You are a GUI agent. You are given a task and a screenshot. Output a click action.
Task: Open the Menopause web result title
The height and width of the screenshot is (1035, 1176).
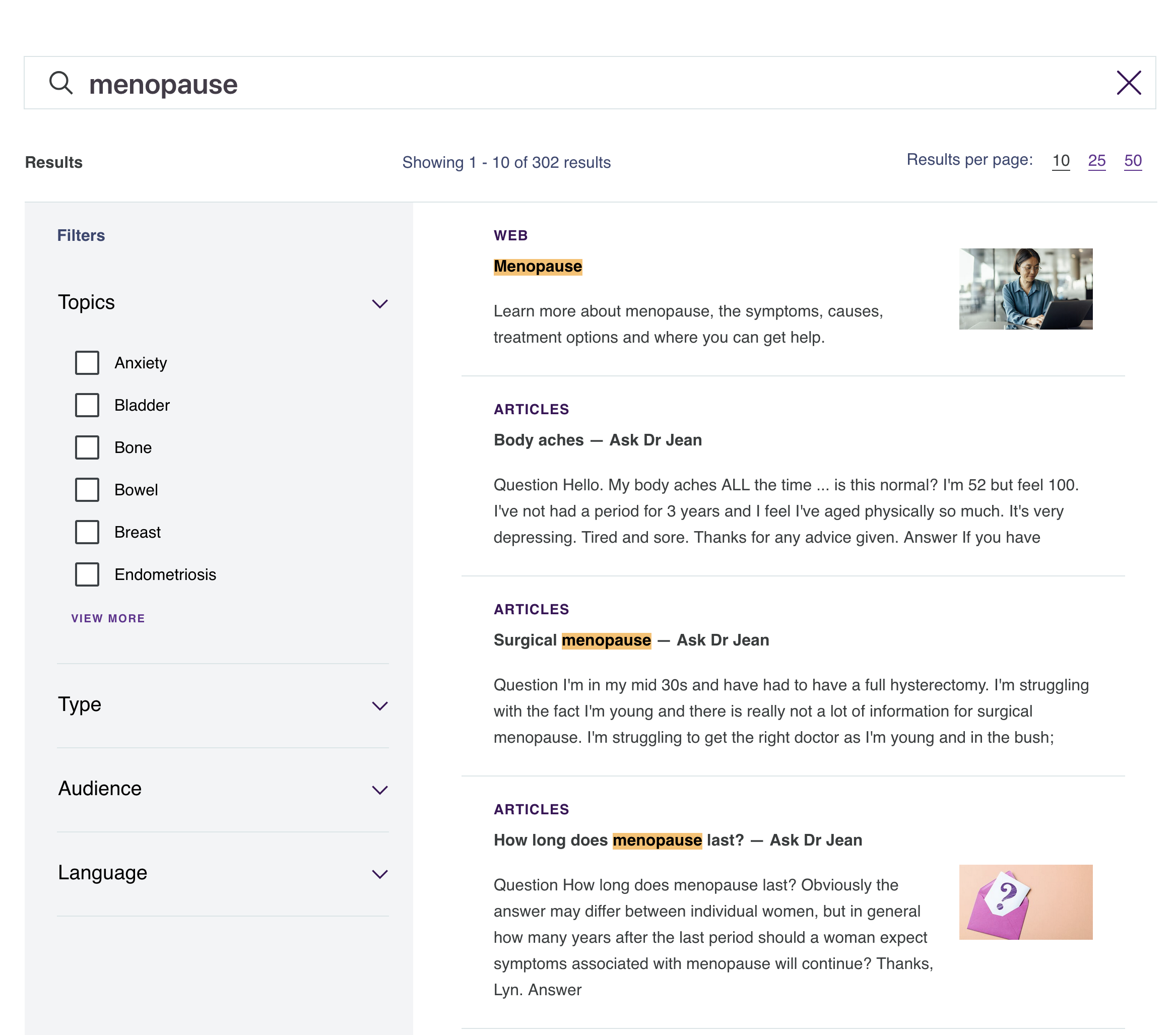click(x=538, y=267)
